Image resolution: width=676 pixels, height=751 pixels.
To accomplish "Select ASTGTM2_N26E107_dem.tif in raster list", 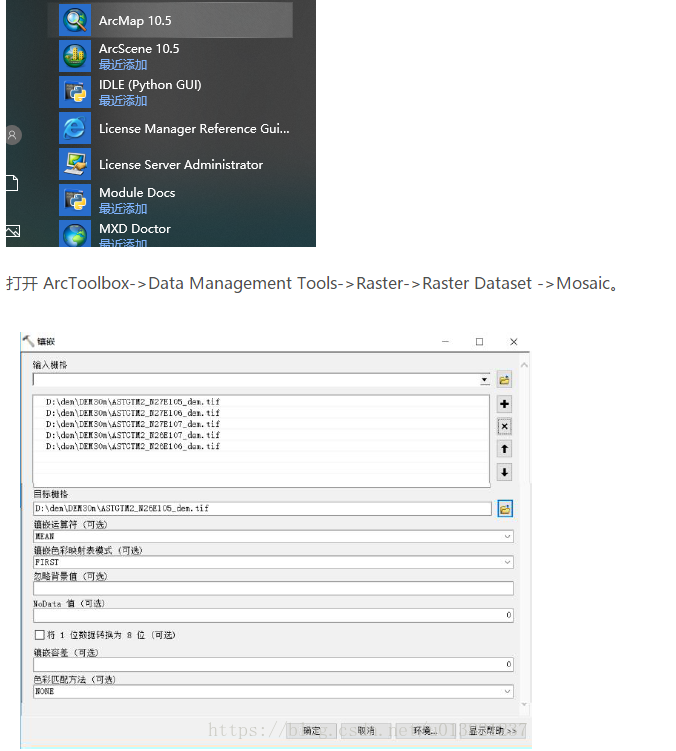I will pos(133,435).
